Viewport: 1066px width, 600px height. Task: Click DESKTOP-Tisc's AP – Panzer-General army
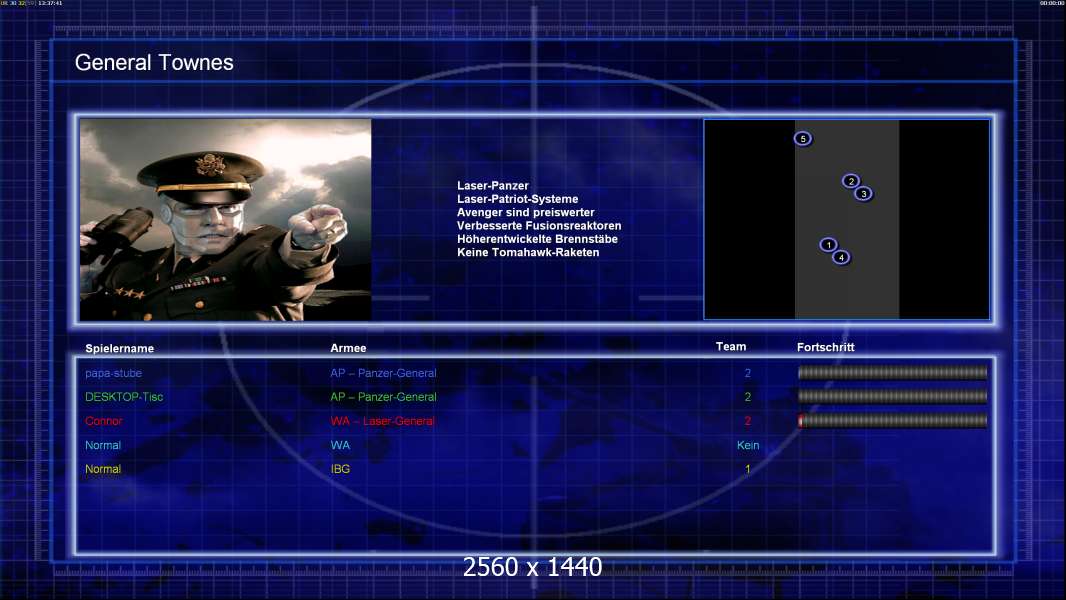[383, 397]
